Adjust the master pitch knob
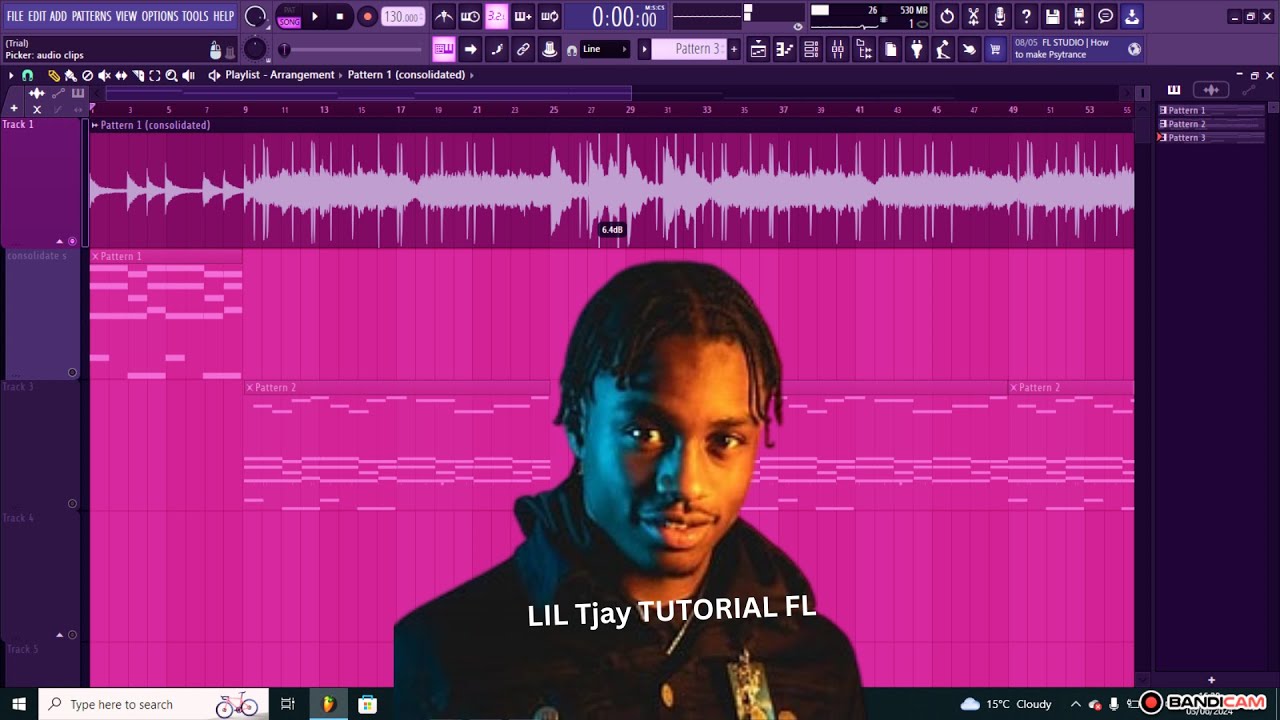This screenshot has height=720, width=1280. pyautogui.click(x=256, y=49)
